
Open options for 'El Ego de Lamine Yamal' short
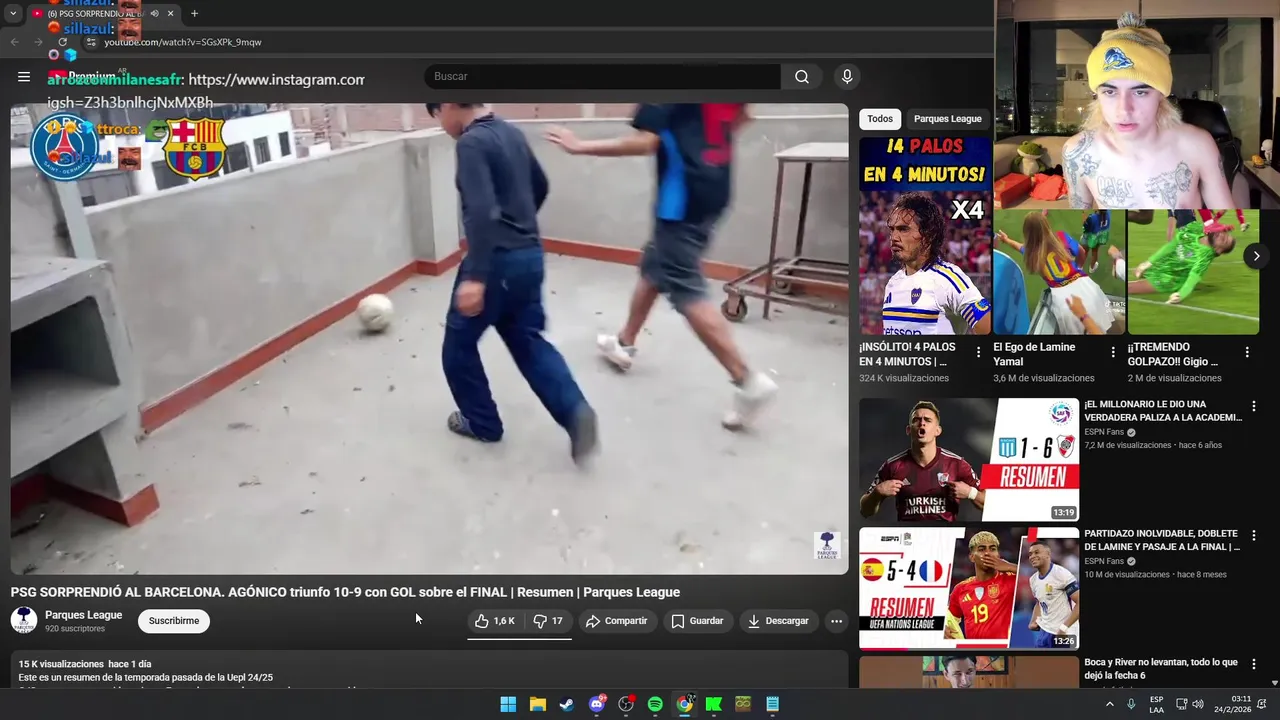pos(1113,352)
